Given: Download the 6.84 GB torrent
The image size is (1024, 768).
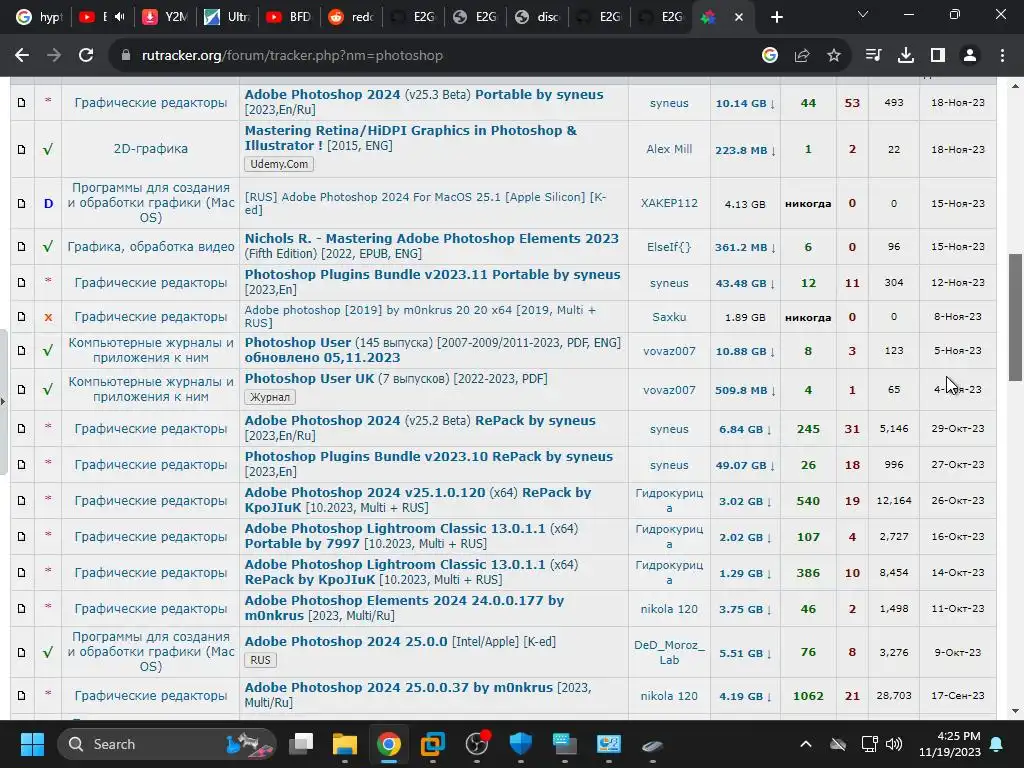Looking at the screenshot, I should [745, 430].
